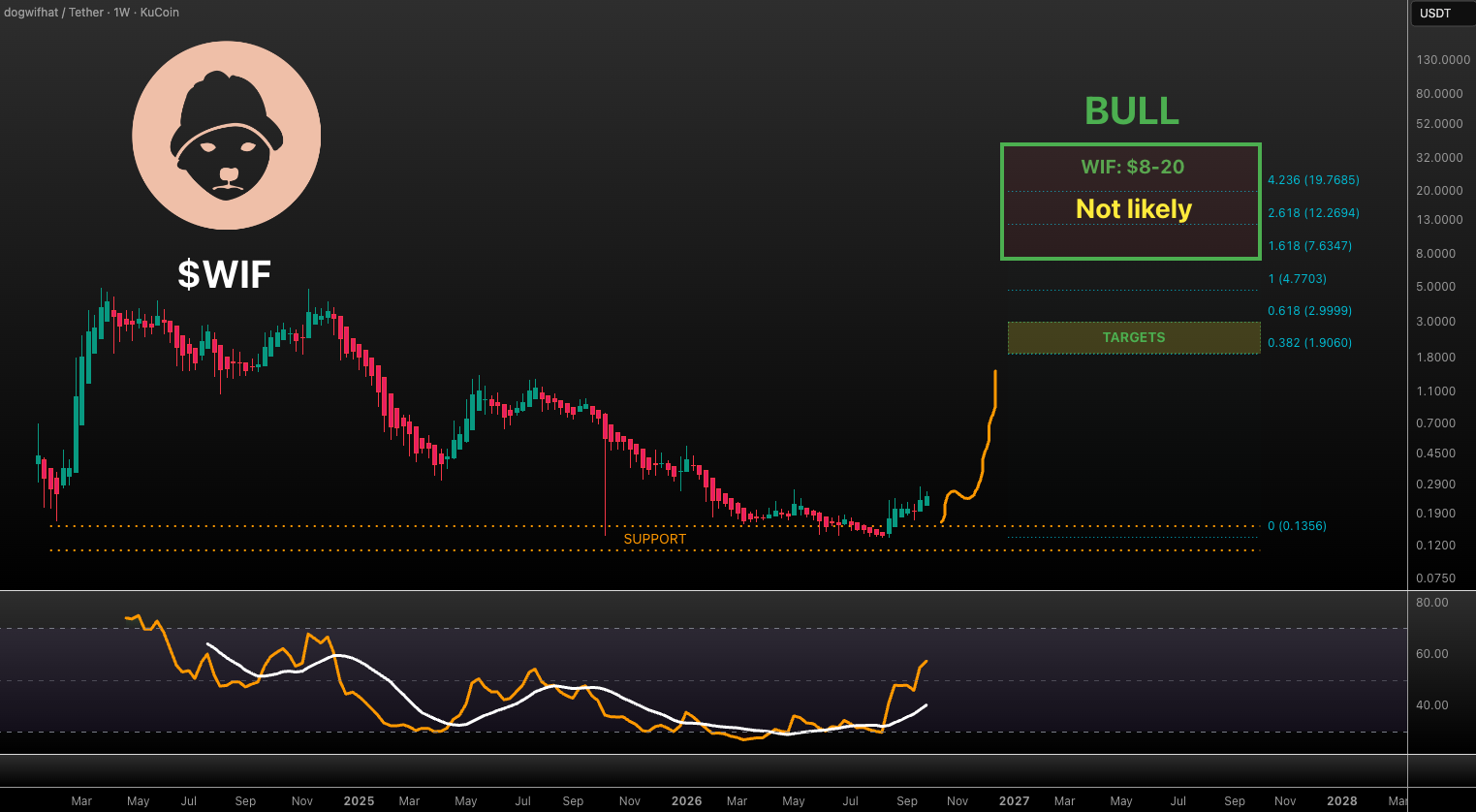Click the 0.1200 price axis label
Screen dimensions: 1476x812
(x=1435, y=546)
